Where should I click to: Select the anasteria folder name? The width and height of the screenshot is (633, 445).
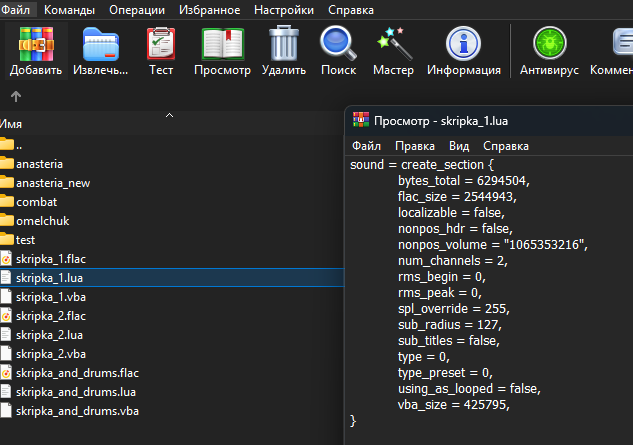coord(40,164)
